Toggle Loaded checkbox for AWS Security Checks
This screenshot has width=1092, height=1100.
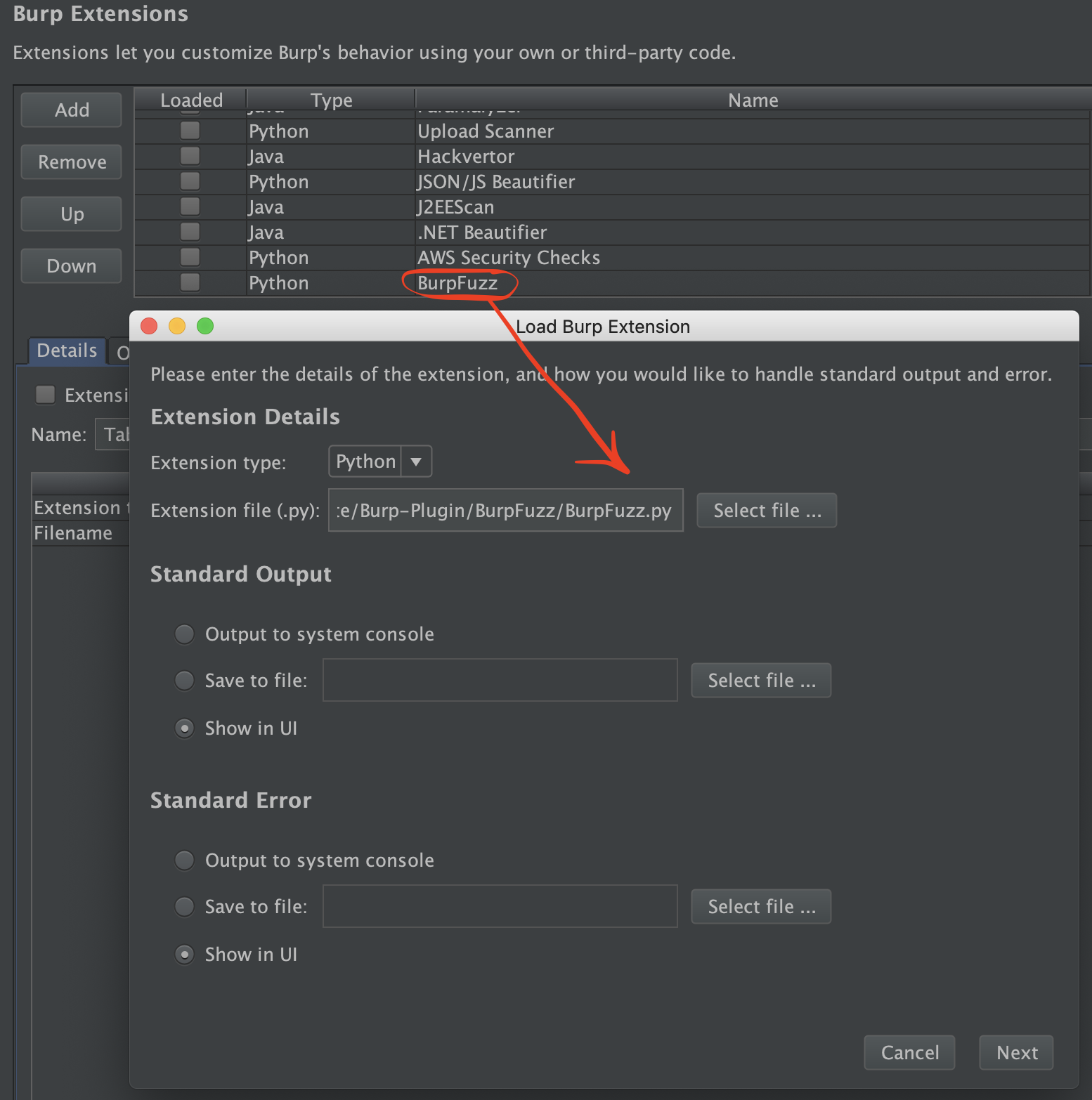(190, 257)
